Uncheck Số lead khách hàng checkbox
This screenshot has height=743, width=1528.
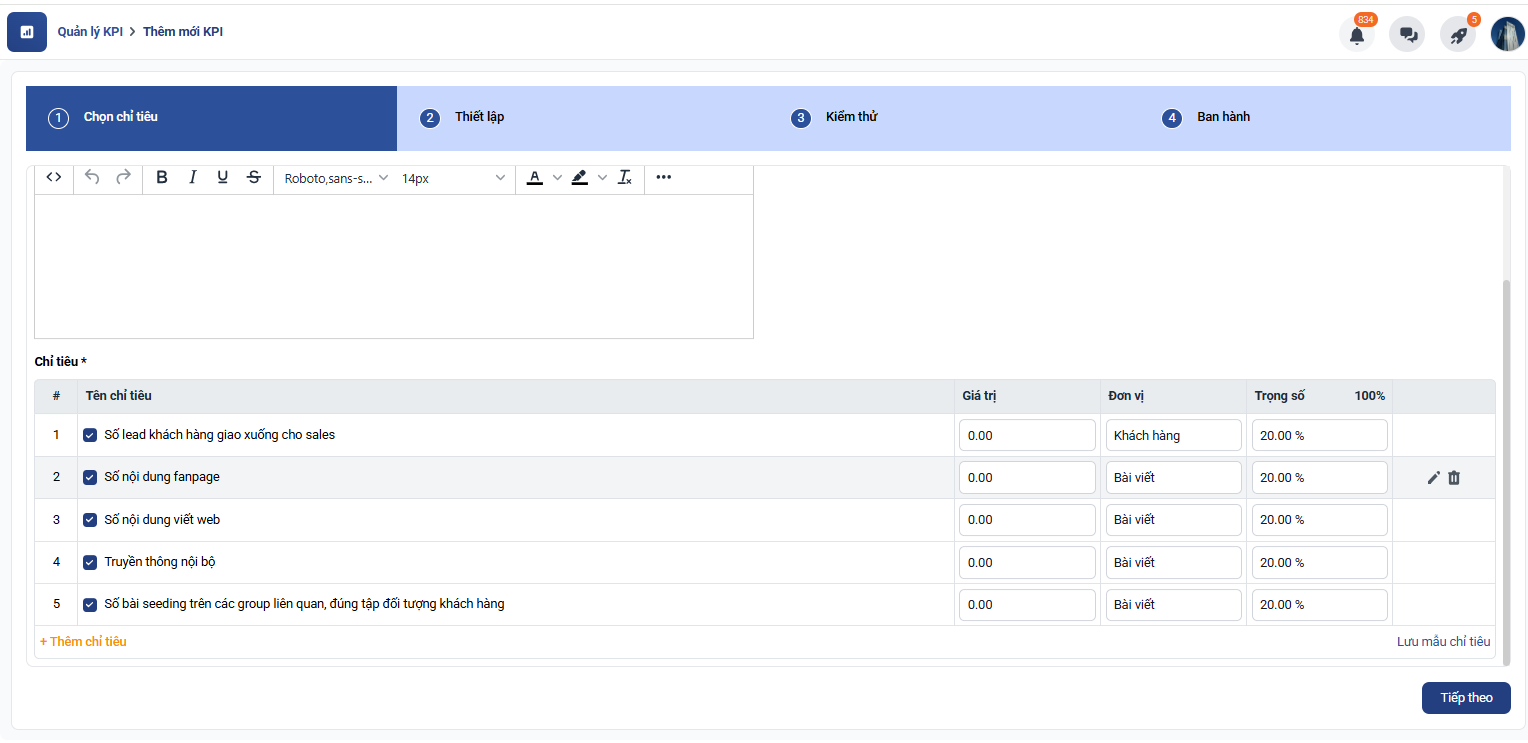(90, 435)
